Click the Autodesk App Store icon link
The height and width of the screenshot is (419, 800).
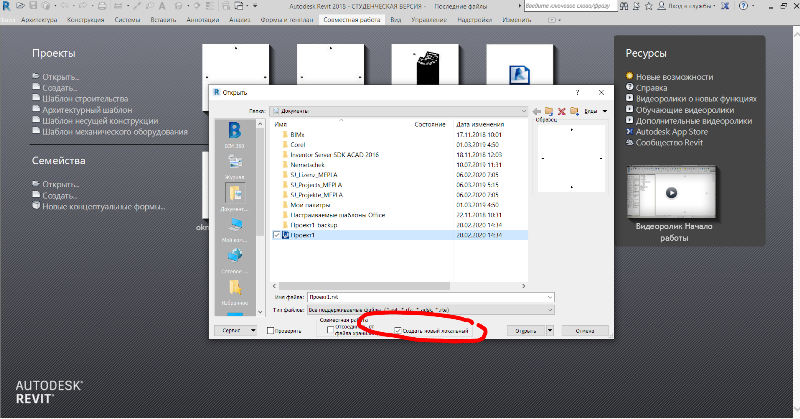(x=630, y=131)
